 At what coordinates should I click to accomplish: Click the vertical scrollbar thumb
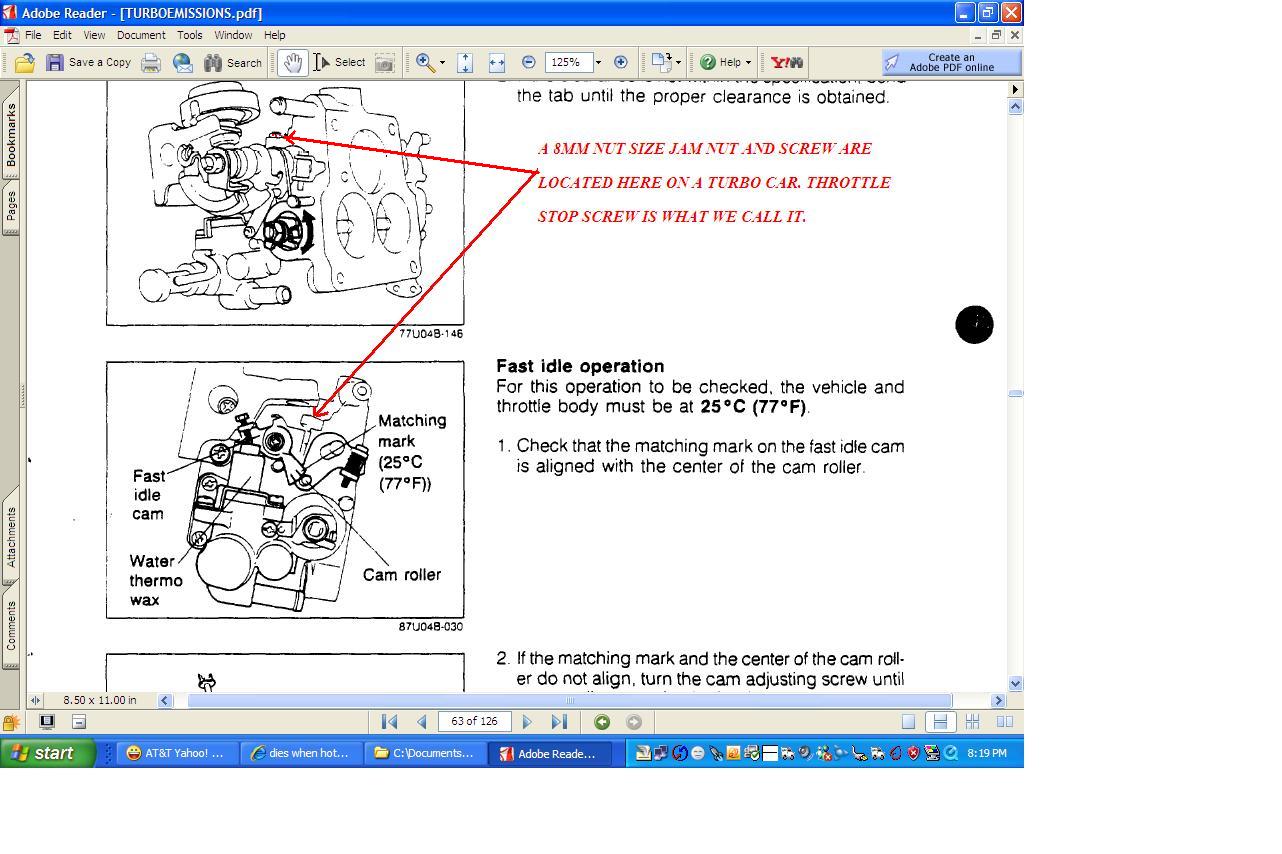point(1015,393)
